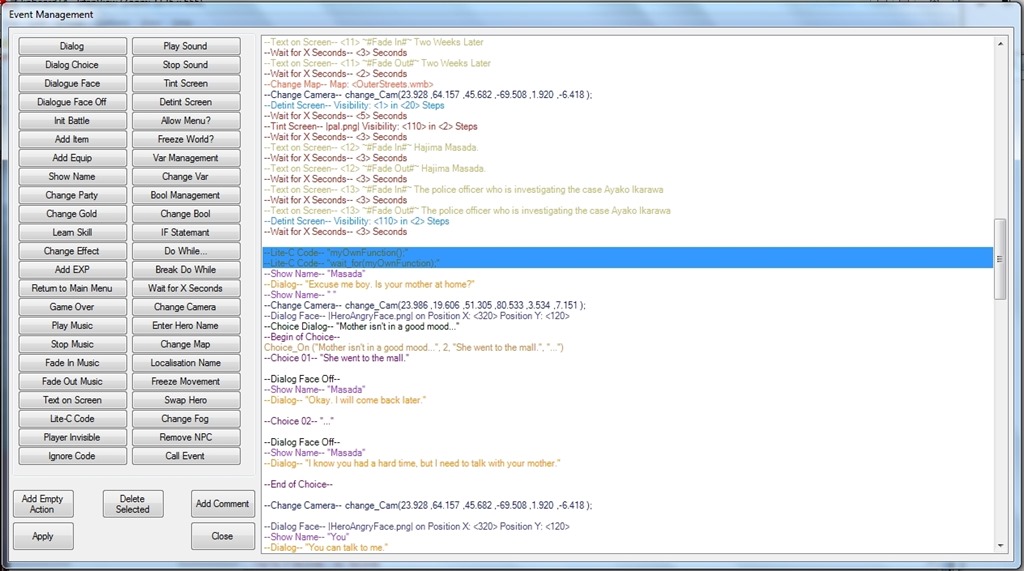Click the Add Comment button
Screen dimensions: 1024x571
[x=222, y=504]
